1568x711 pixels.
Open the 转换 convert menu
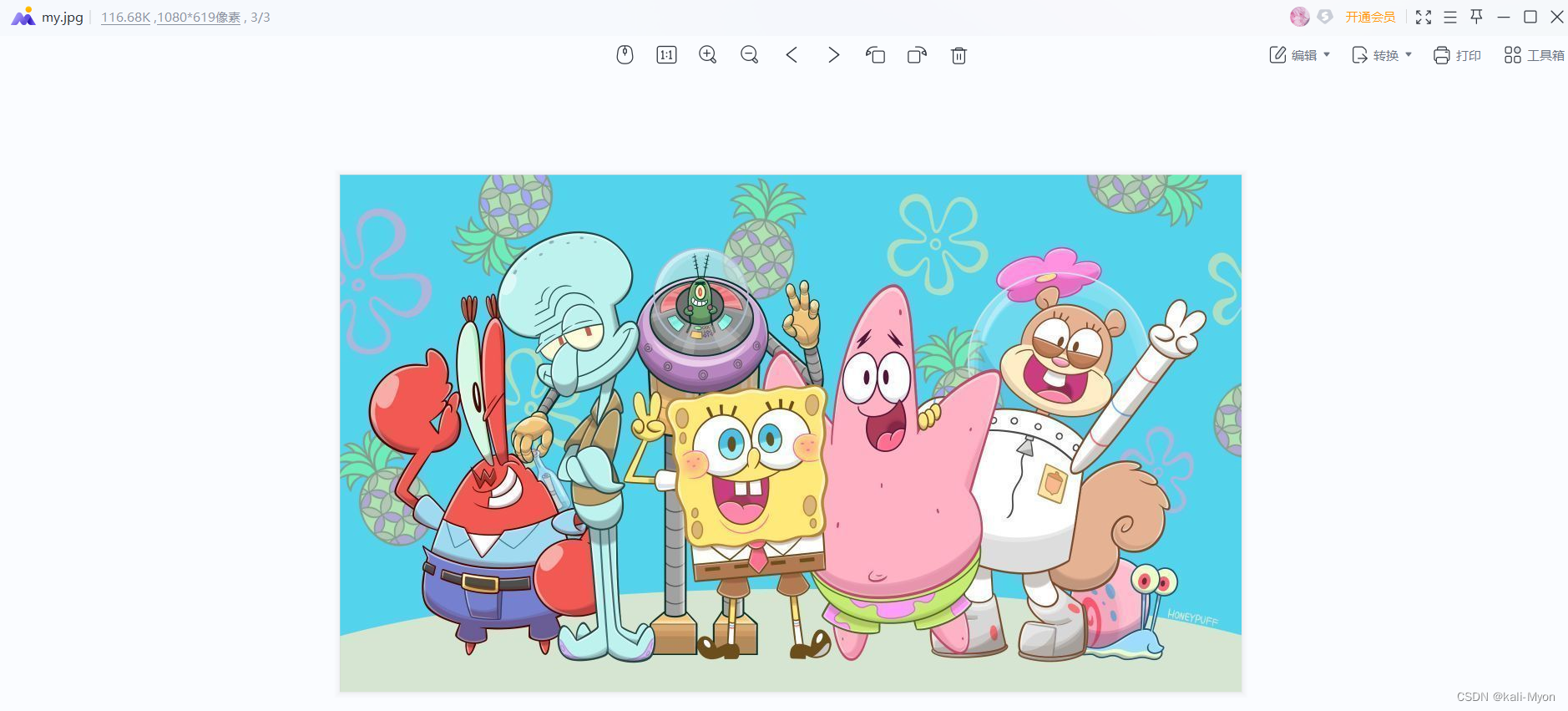tap(1381, 55)
